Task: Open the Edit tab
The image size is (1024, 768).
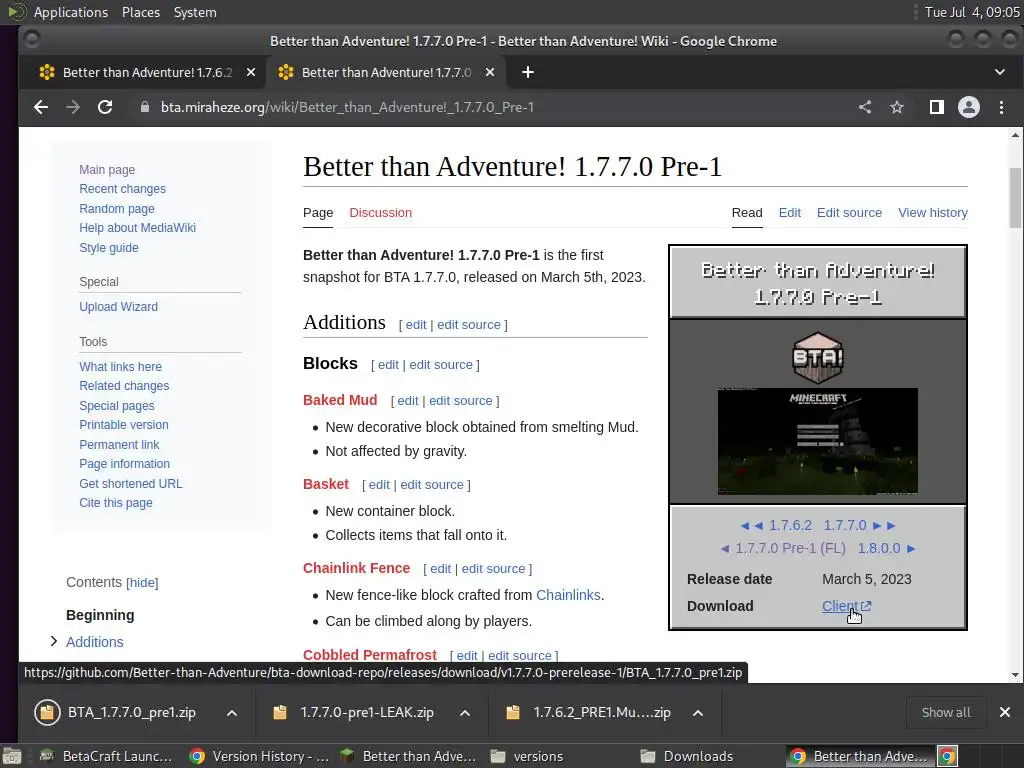Action: [x=790, y=213]
